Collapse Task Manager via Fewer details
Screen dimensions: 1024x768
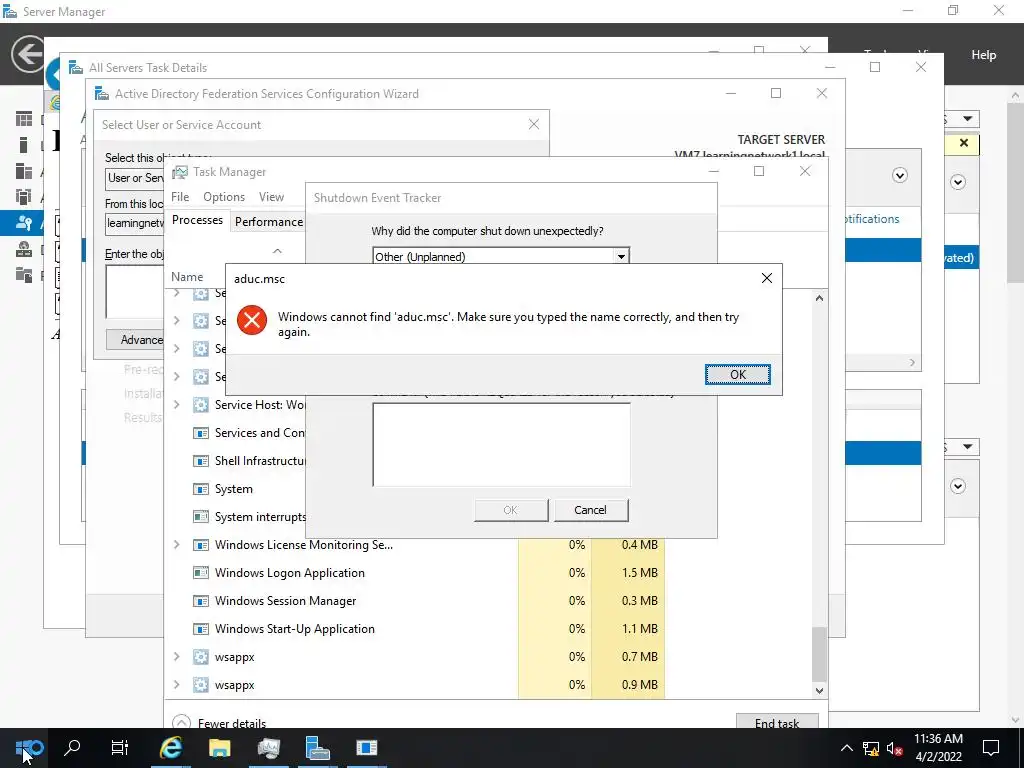pyautogui.click(x=219, y=722)
